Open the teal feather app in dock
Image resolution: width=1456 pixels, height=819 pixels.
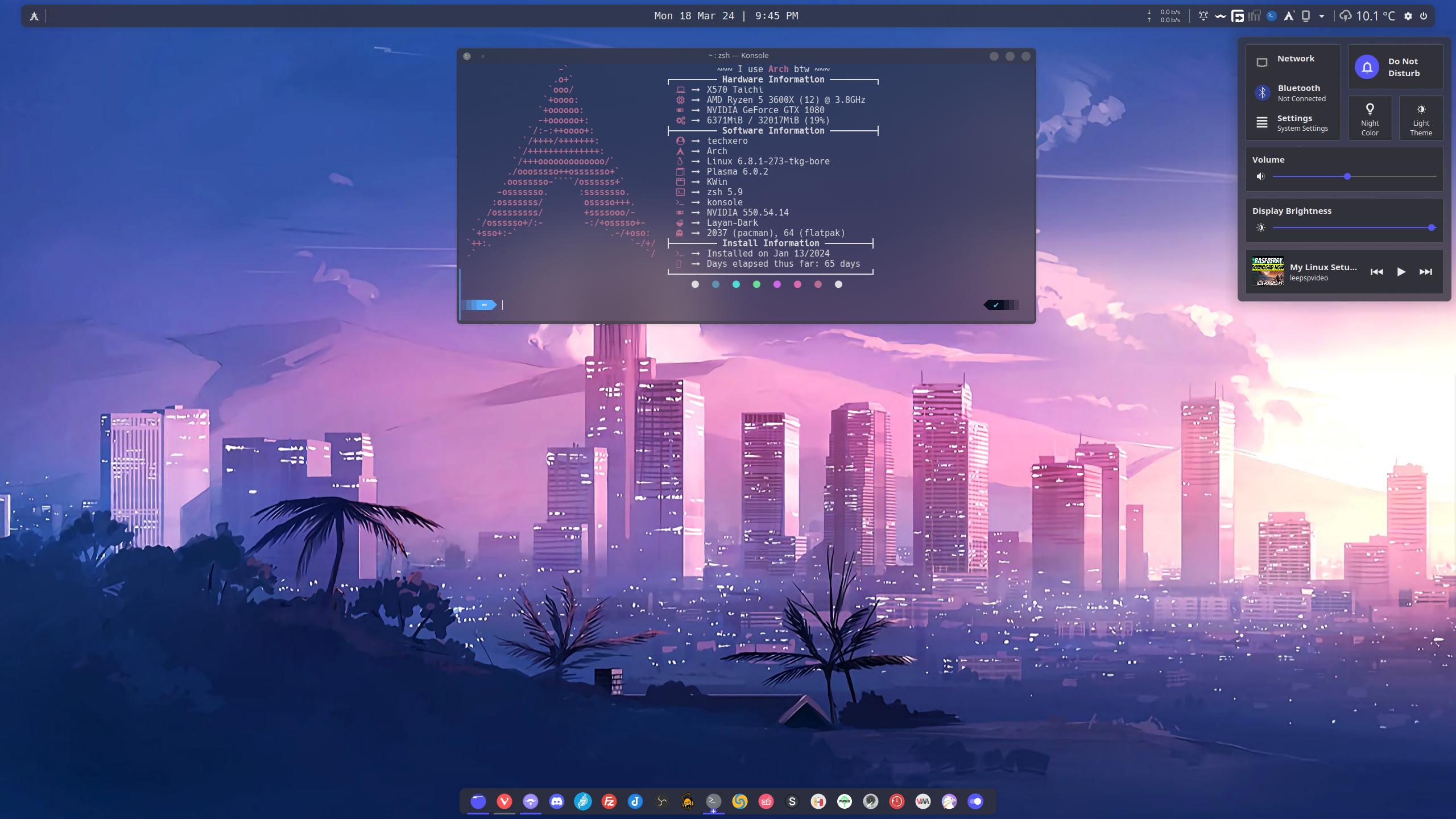tap(583, 801)
